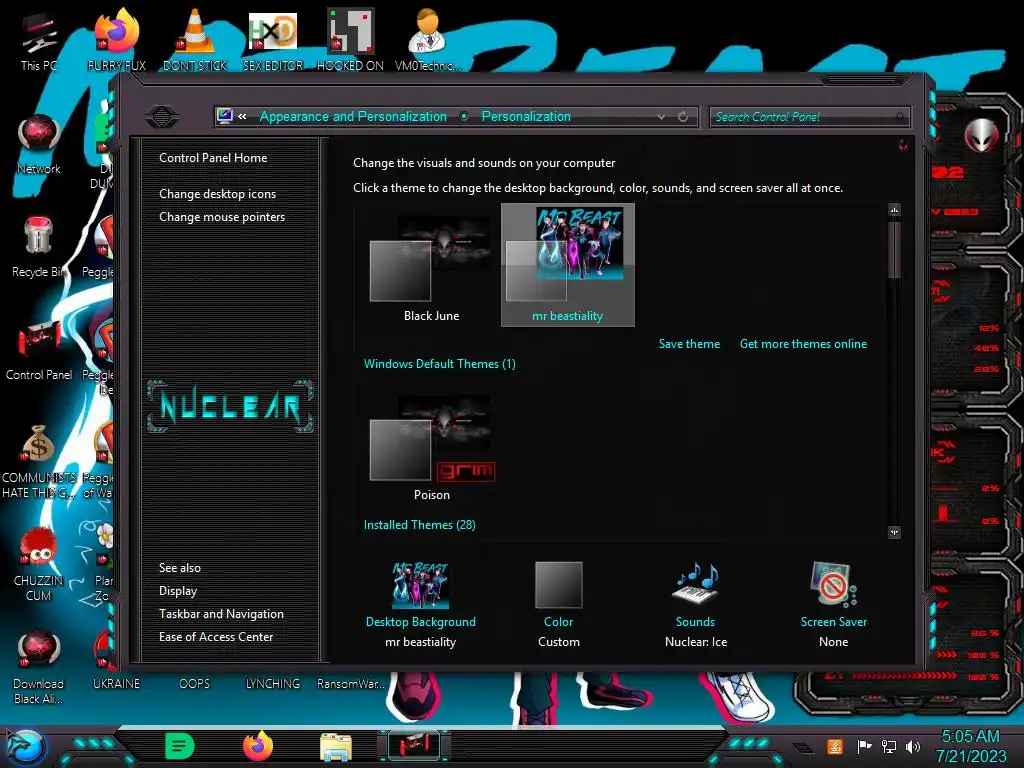1024x768 pixels.
Task: Click the Color link label
Action: [558, 622]
